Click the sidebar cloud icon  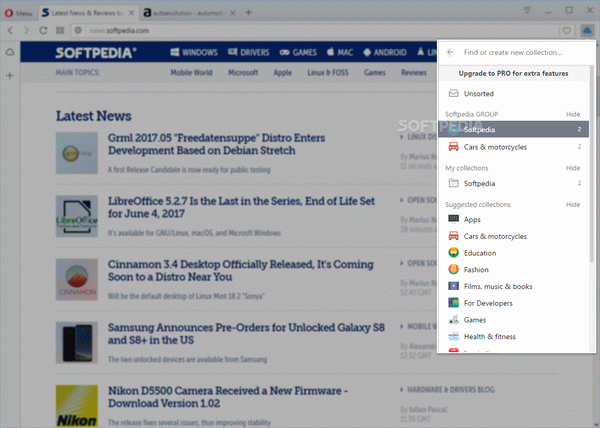coord(10,52)
